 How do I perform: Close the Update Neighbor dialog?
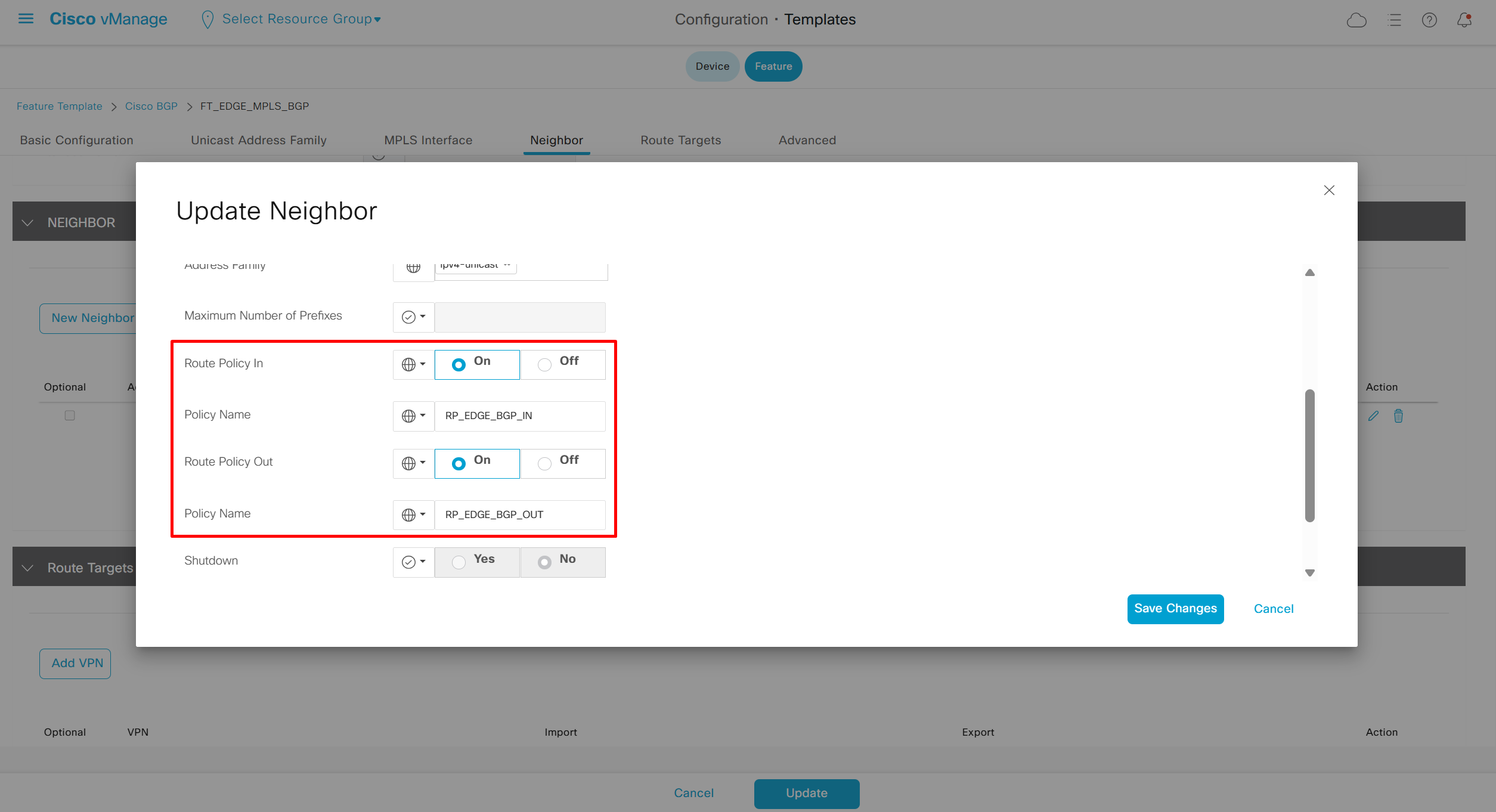pos(1328,190)
